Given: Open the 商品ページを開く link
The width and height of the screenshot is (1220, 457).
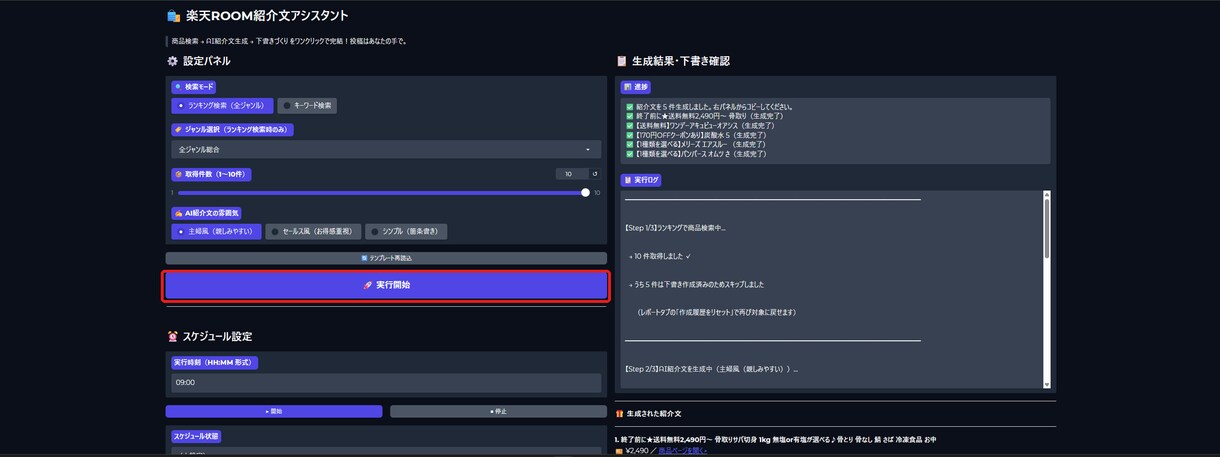Looking at the screenshot, I should click(682, 451).
